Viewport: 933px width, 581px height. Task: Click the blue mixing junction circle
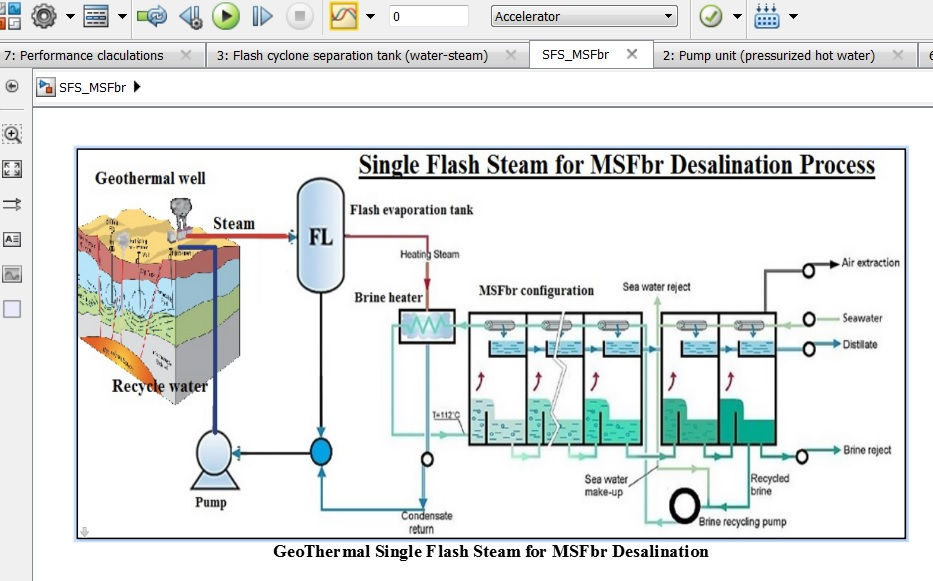pyautogui.click(x=321, y=452)
